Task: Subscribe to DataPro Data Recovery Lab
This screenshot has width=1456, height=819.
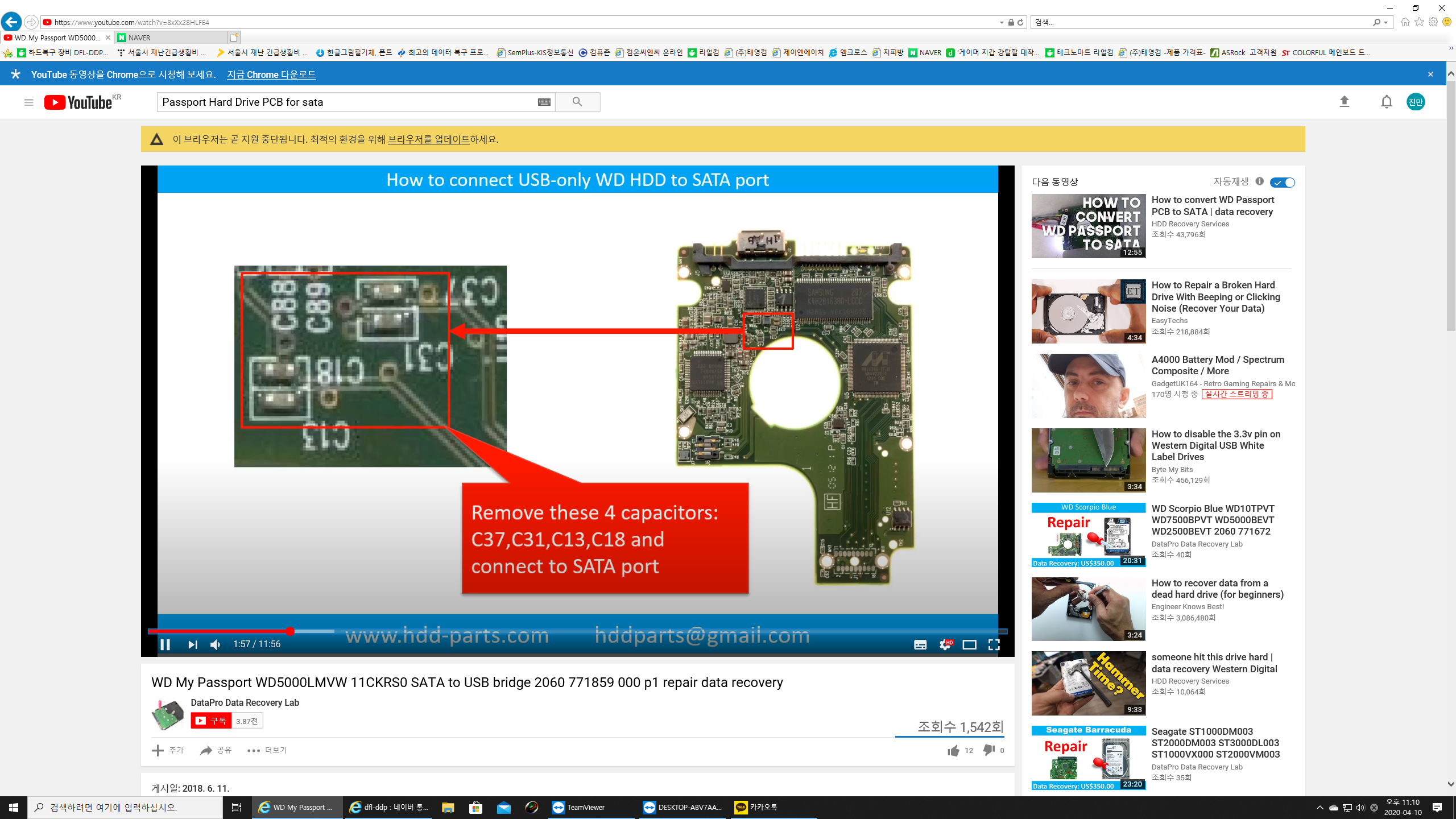Action: (x=211, y=721)
